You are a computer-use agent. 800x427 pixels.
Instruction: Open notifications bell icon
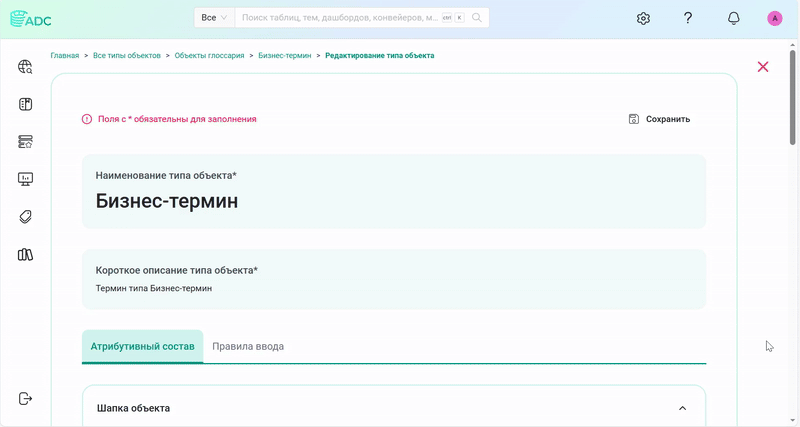point(733,18)
